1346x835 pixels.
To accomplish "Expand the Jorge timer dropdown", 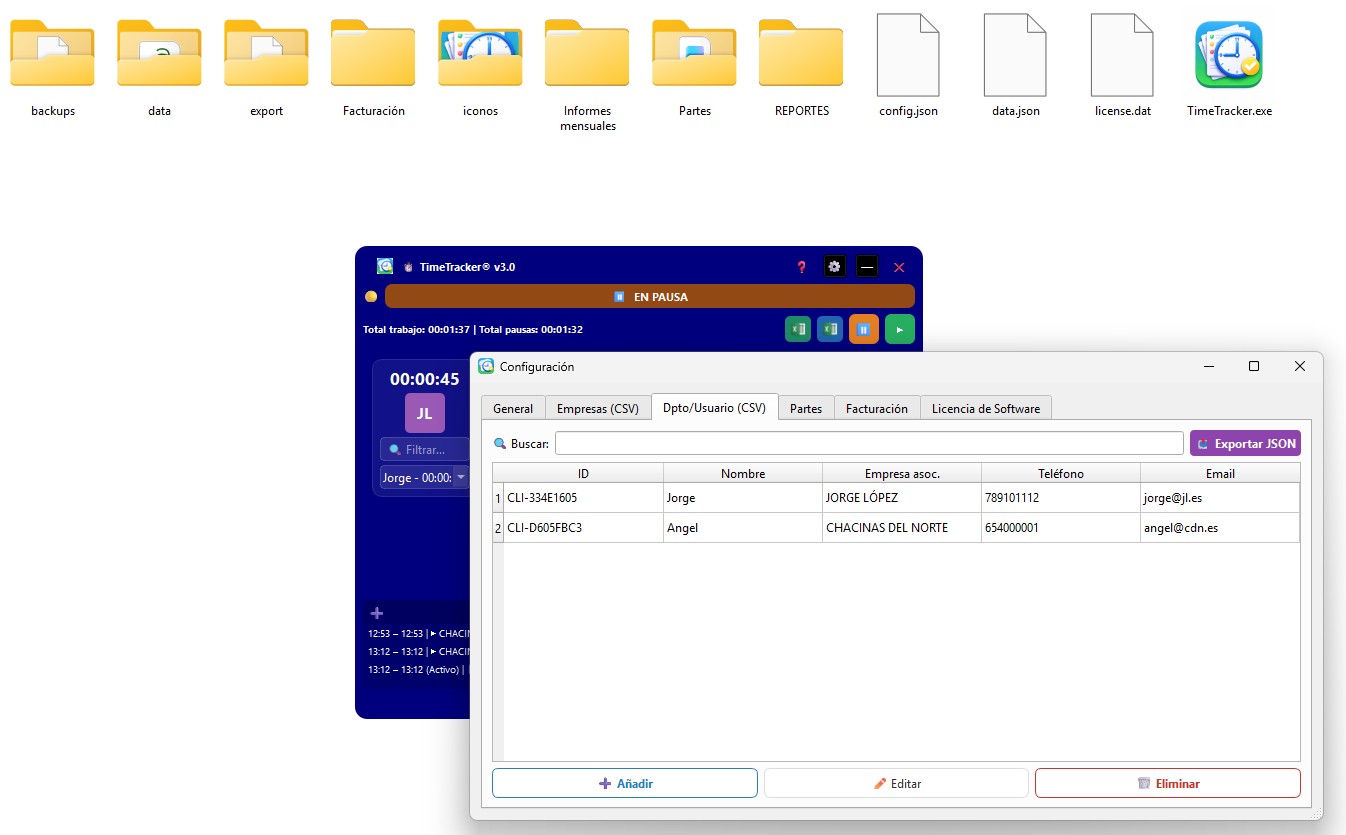I will [x=460, y=478].
